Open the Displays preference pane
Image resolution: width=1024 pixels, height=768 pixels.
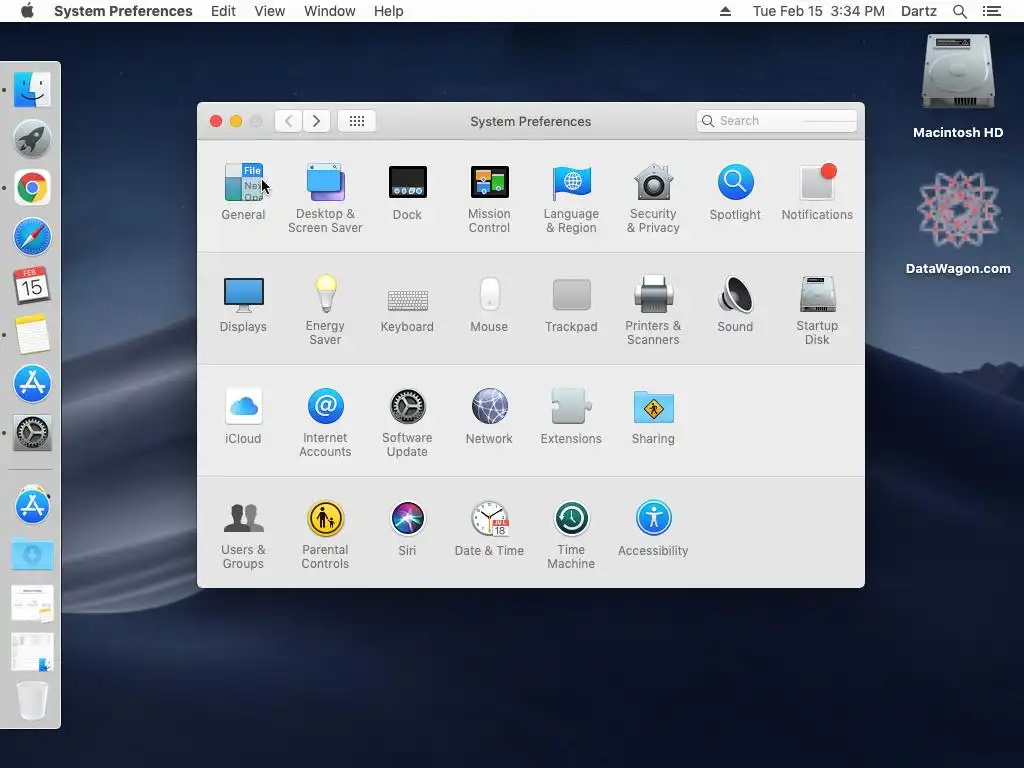[243, 304]
